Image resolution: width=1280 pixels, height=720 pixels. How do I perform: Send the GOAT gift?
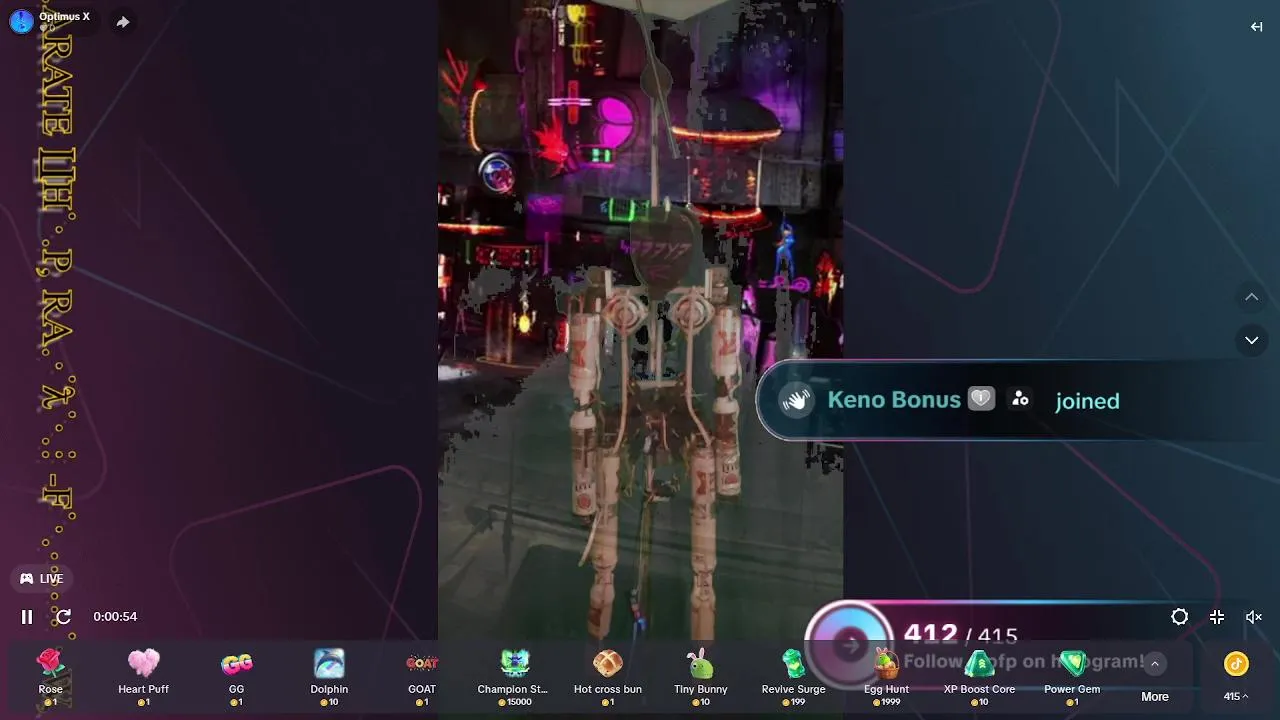click(x=422, y=677)
